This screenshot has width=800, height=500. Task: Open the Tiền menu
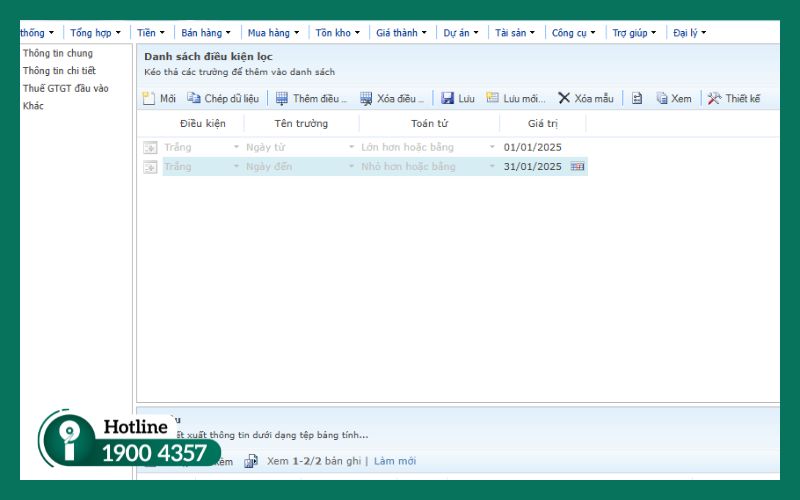tap(151, 33)
